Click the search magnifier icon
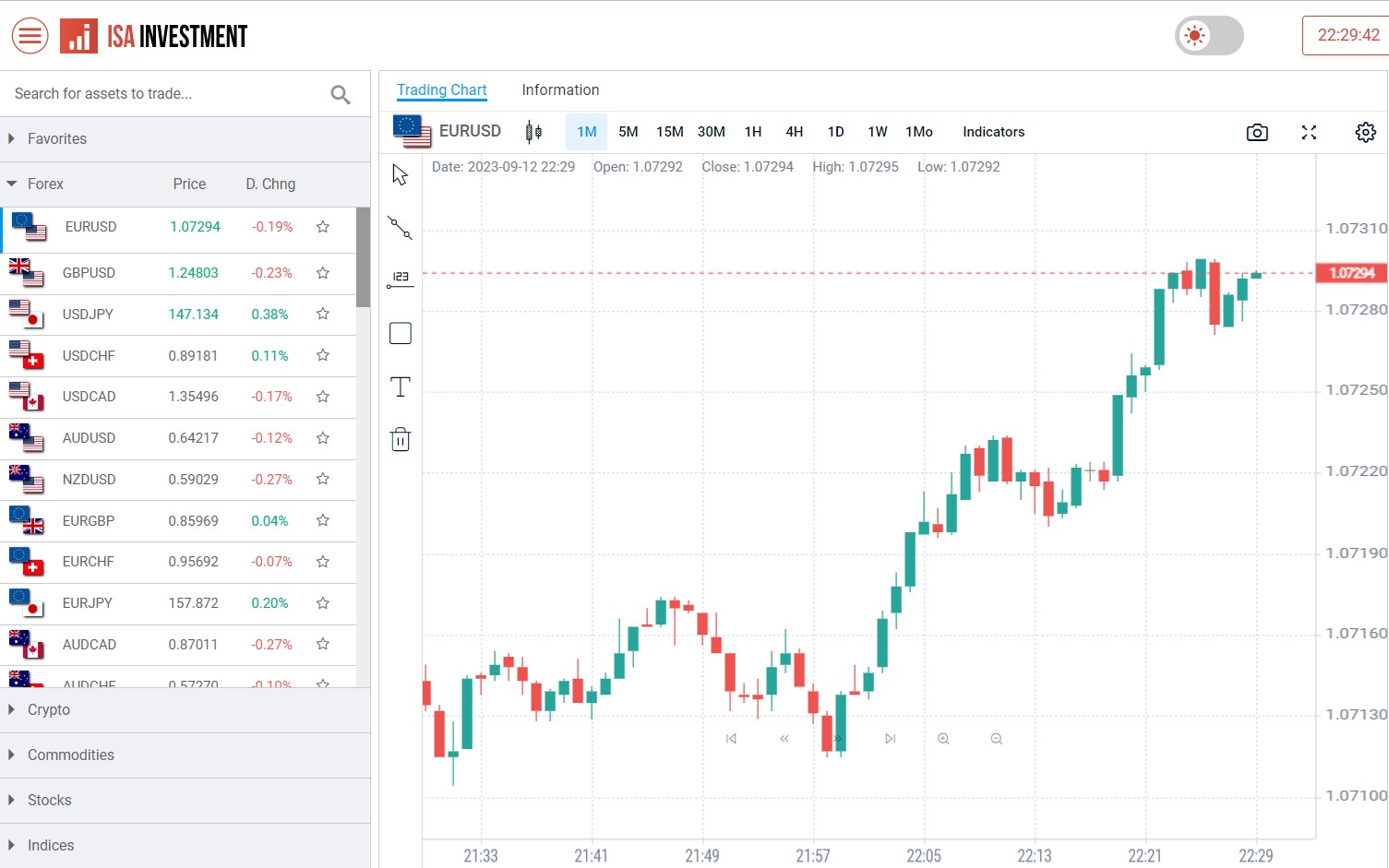This screenshot has width=1389, height=868. (x=341, y=94)
